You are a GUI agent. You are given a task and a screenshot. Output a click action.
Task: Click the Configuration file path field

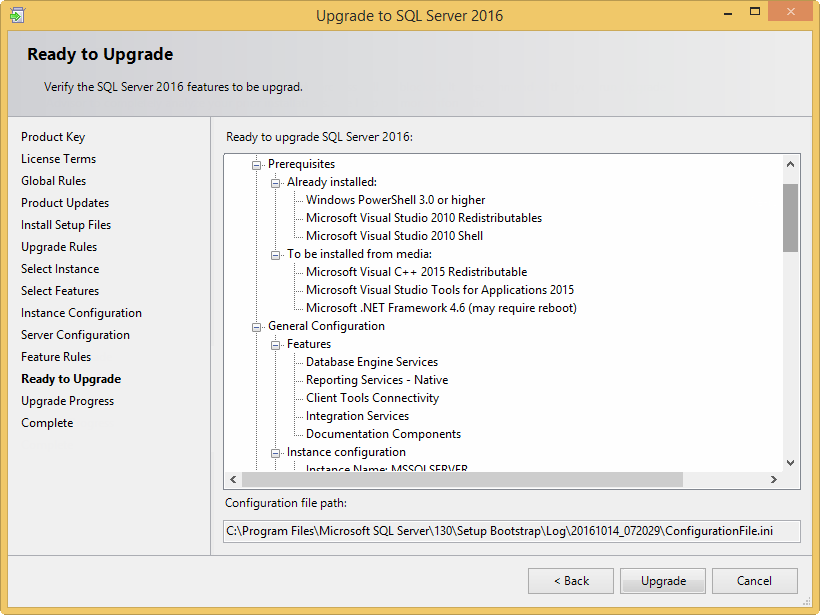coord(511,531)
